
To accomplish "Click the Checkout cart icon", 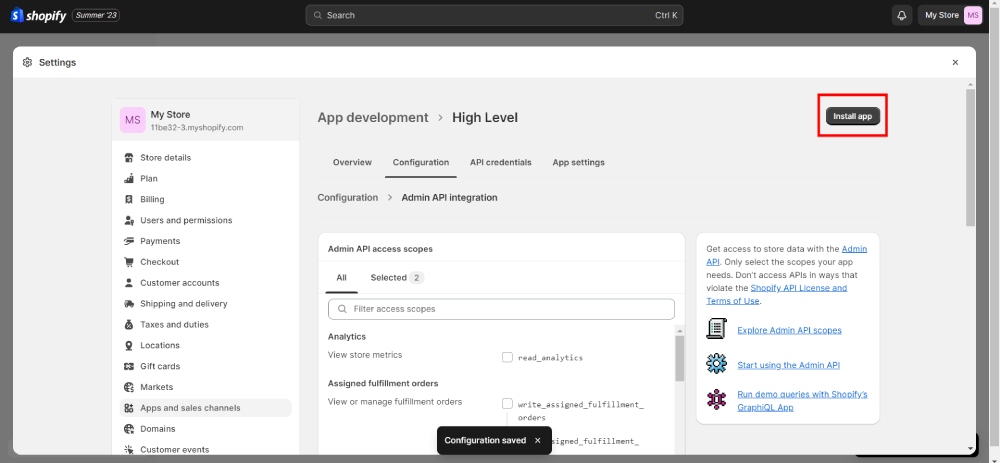I will [x=129, y=262].
